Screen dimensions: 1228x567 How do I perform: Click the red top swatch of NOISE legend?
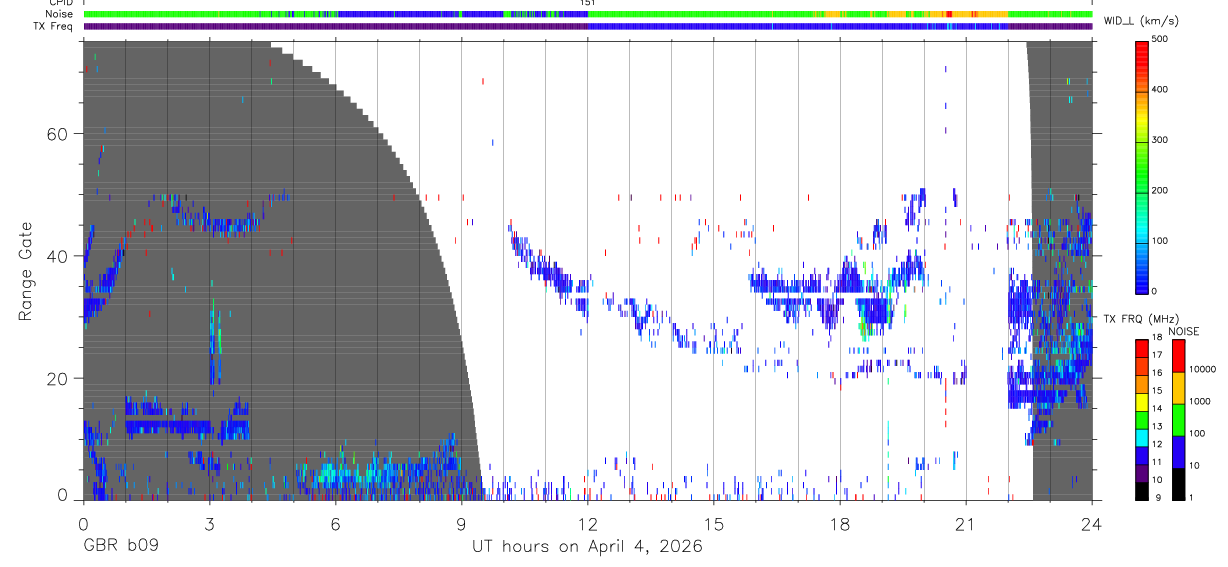click(1178, 356)
